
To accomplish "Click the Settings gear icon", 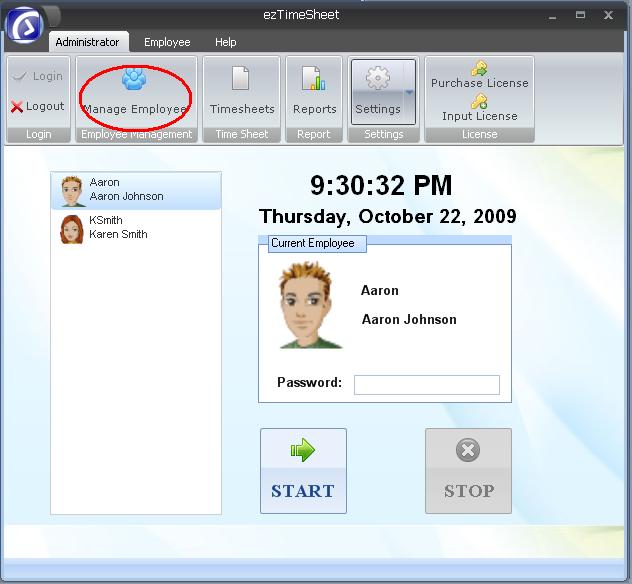I will [x=378, y=78].
